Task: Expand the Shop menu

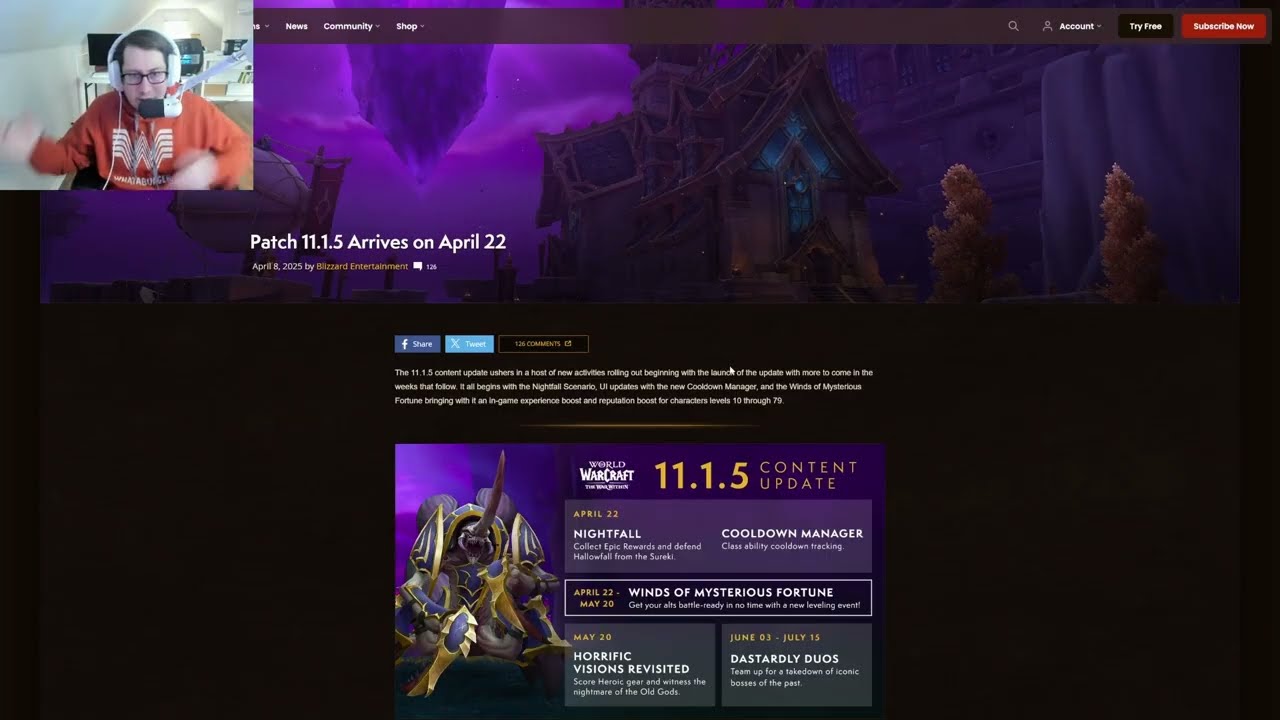Action: point(410,26)
